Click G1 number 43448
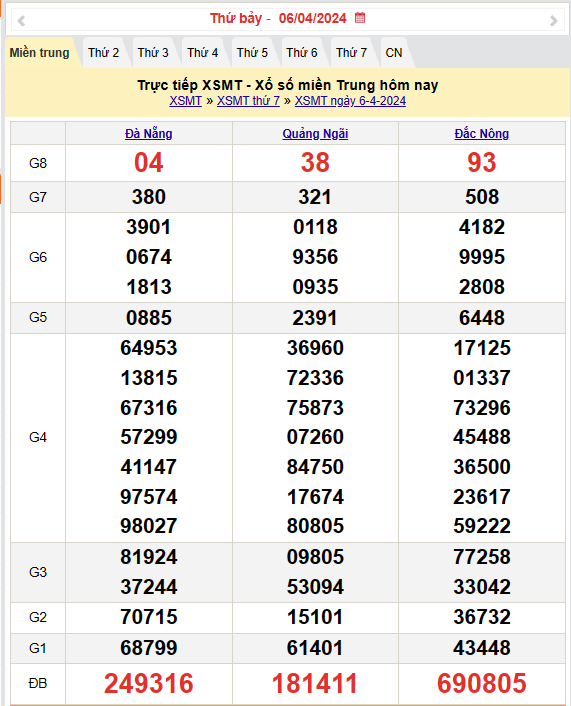 click(x=482, y=648)
